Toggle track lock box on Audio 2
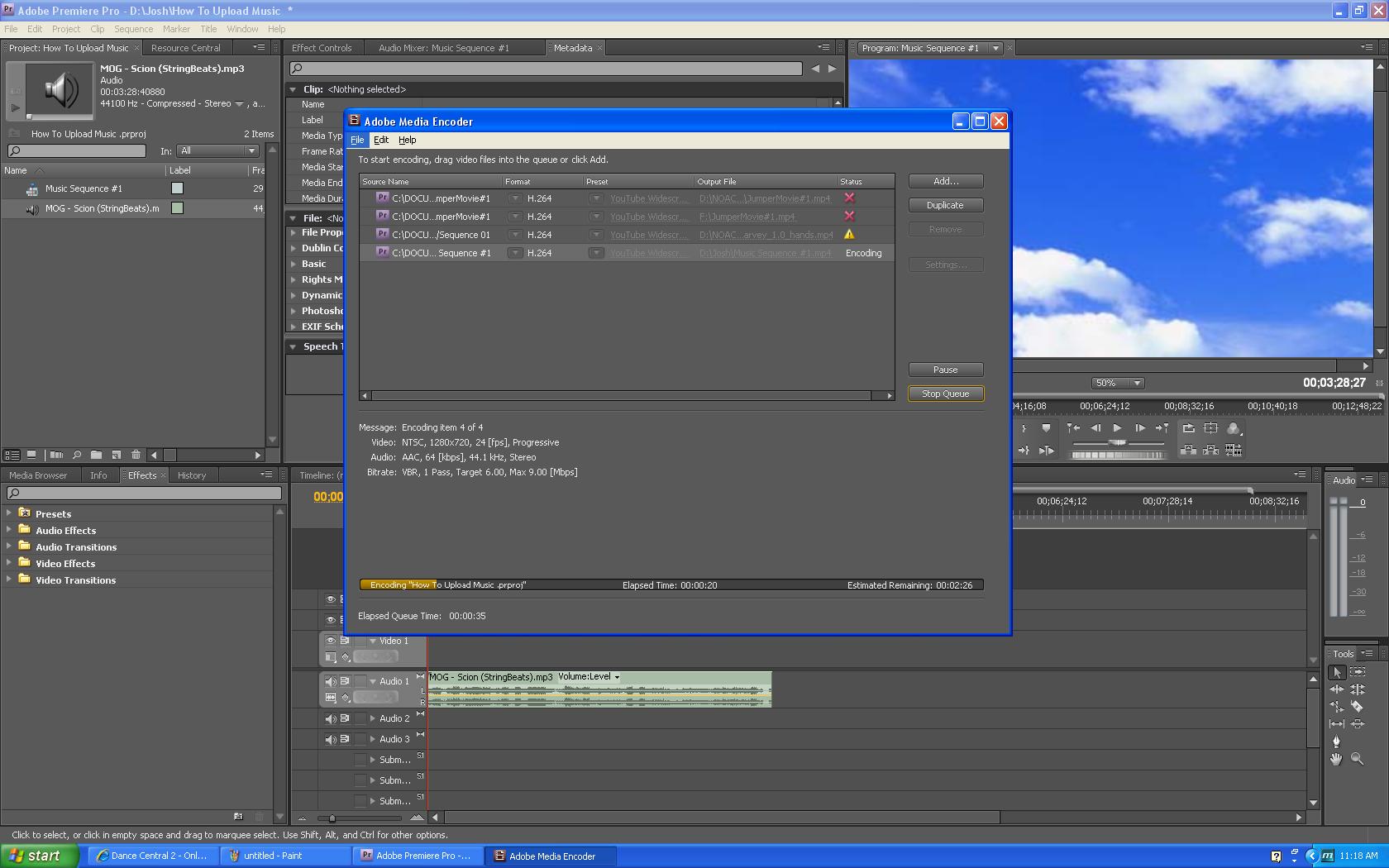Image resolution: width=1389 pixels, height=868 pixels. point(360,718)
